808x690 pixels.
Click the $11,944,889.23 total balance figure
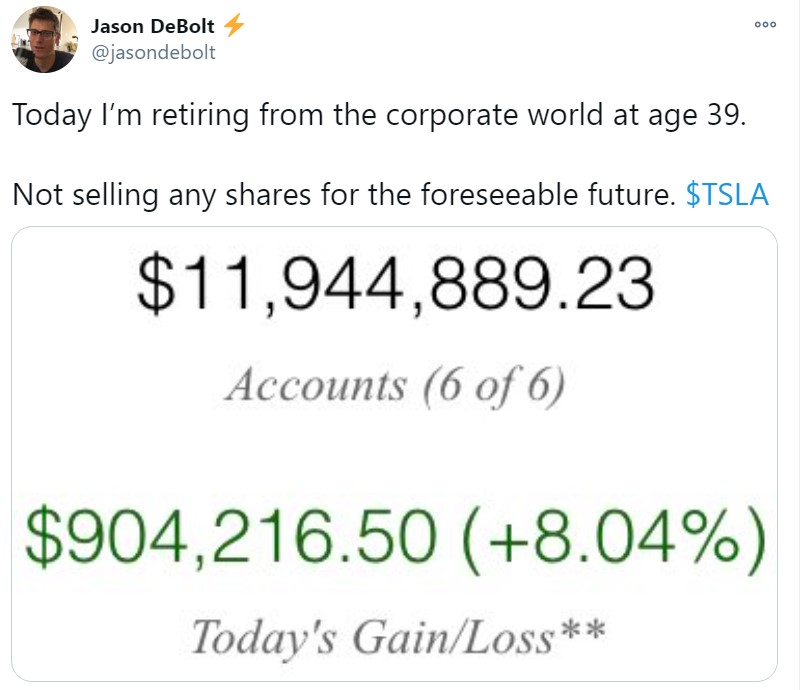click(396, 284)
